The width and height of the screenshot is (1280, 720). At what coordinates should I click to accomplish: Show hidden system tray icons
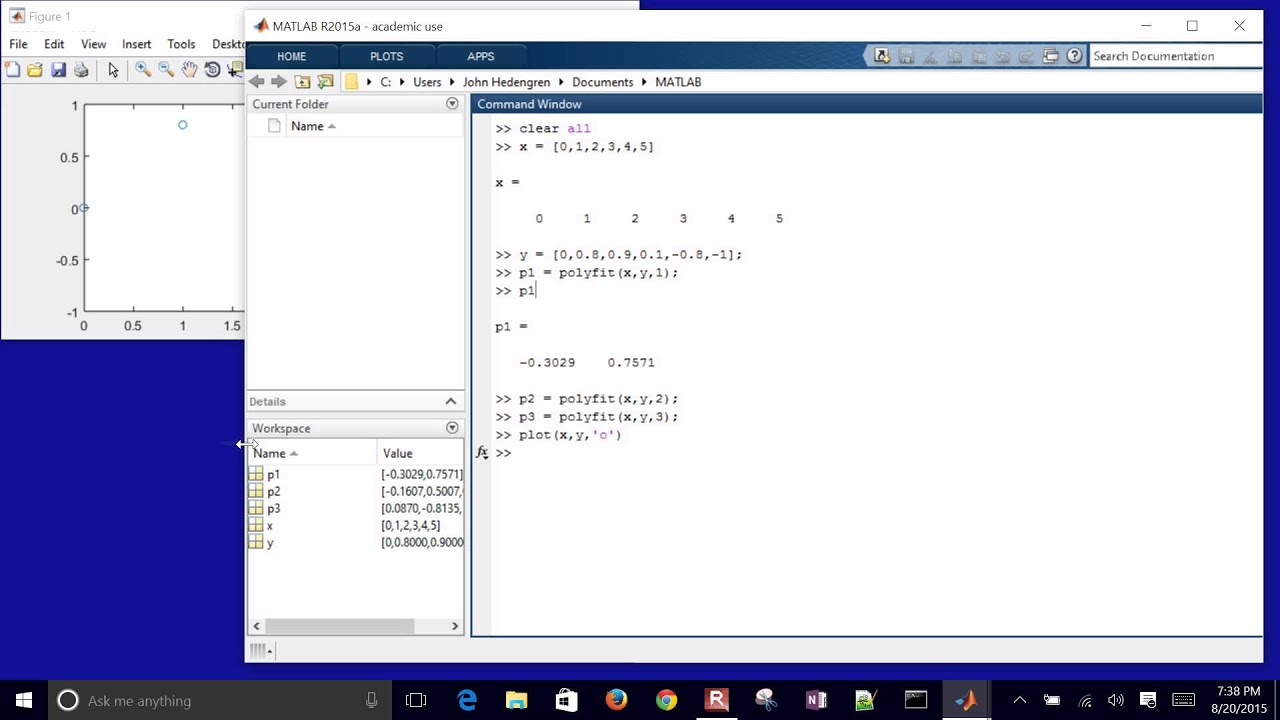tap(1019, 700)
